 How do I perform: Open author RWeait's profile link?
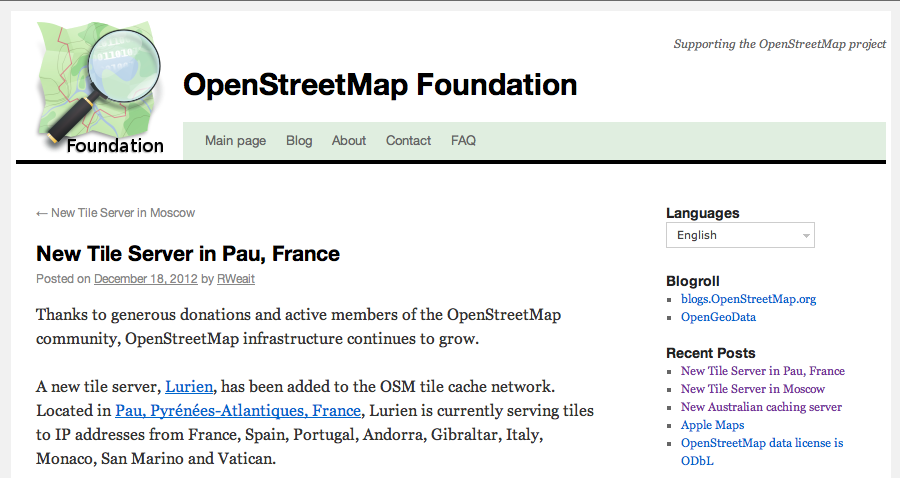(x=236, y=279)
